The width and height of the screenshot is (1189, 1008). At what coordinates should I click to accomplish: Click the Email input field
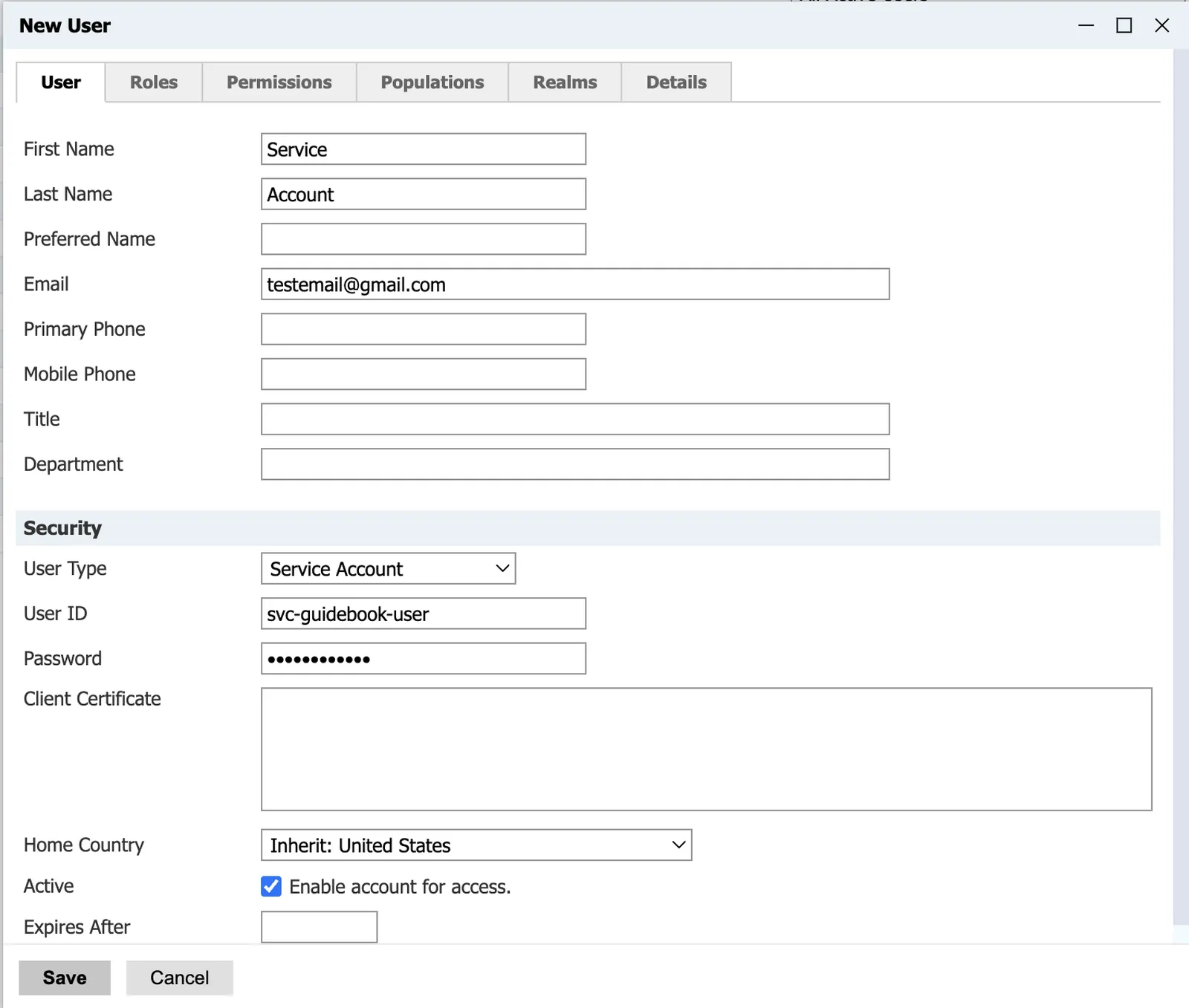(x=575, y=284)
